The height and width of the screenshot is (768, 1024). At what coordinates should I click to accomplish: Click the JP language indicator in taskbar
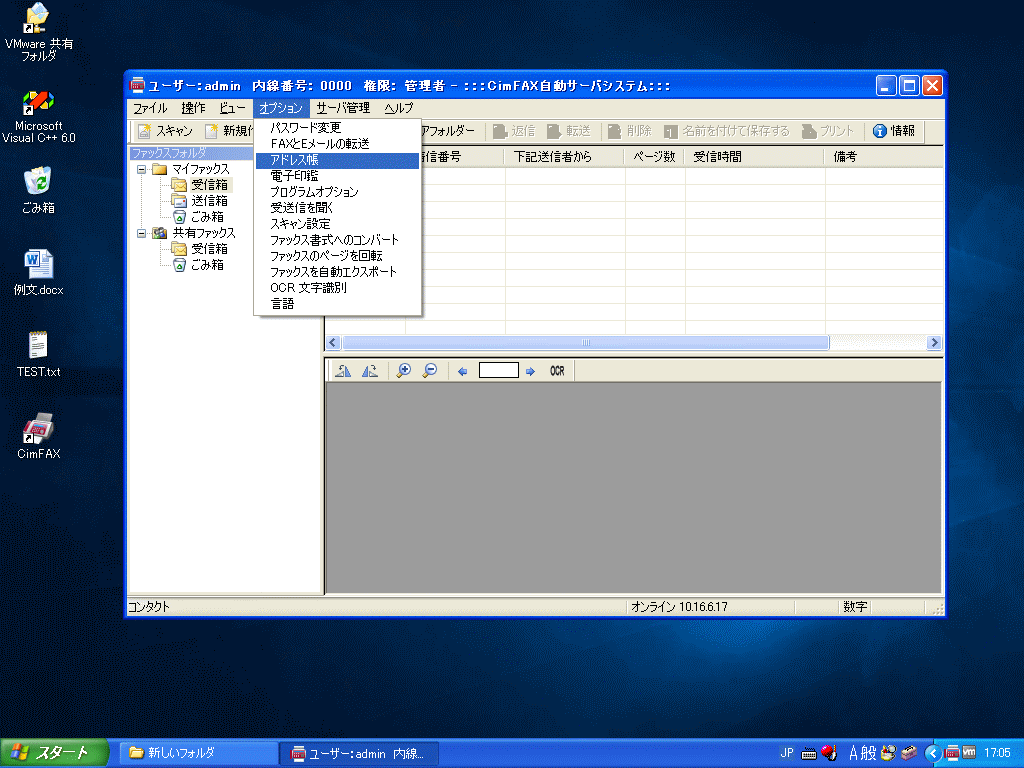[787, 753]
